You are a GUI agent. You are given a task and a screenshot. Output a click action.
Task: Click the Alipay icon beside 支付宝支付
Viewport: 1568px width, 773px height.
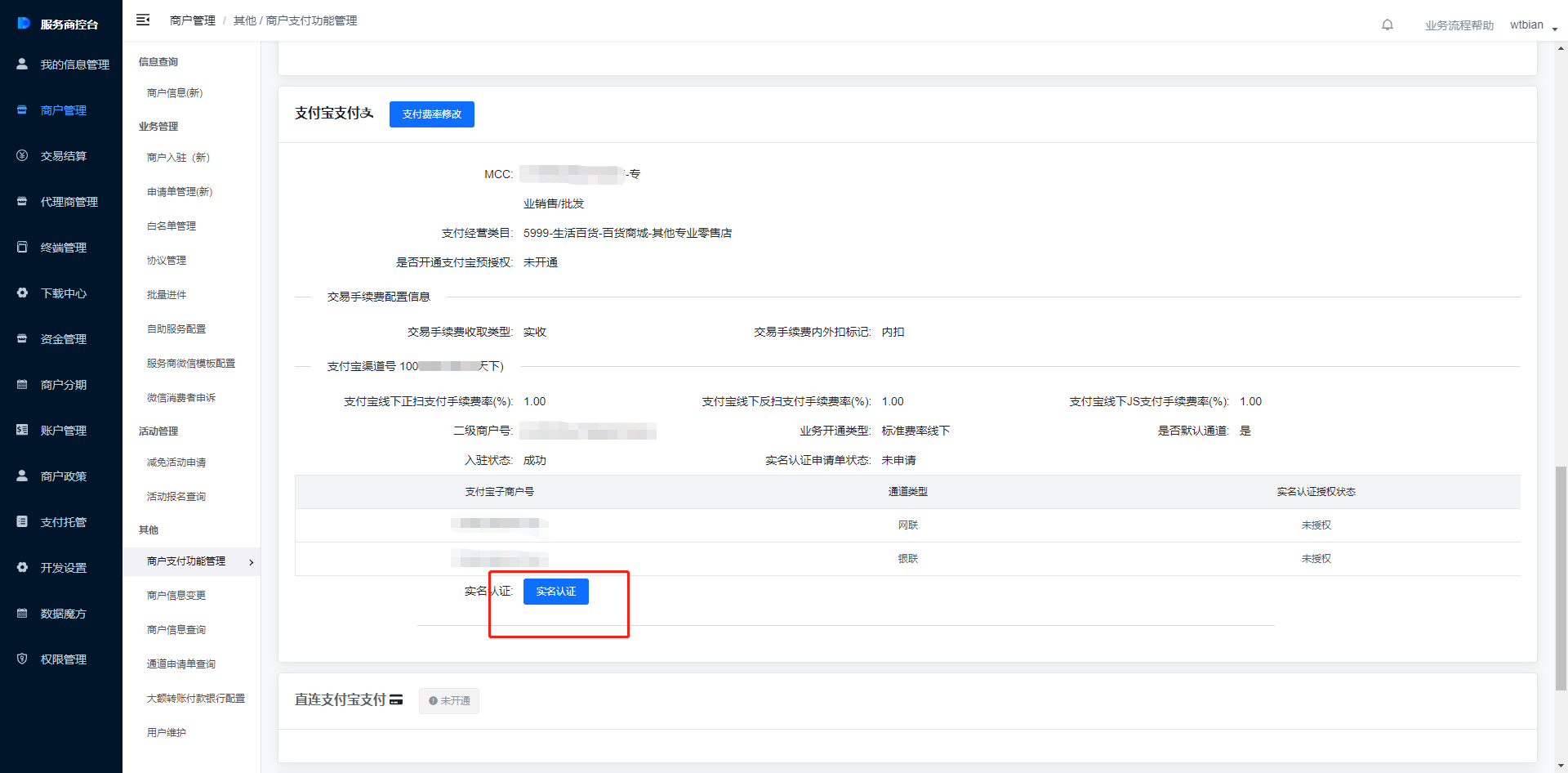pyautogui.click(x=367, y=113)
